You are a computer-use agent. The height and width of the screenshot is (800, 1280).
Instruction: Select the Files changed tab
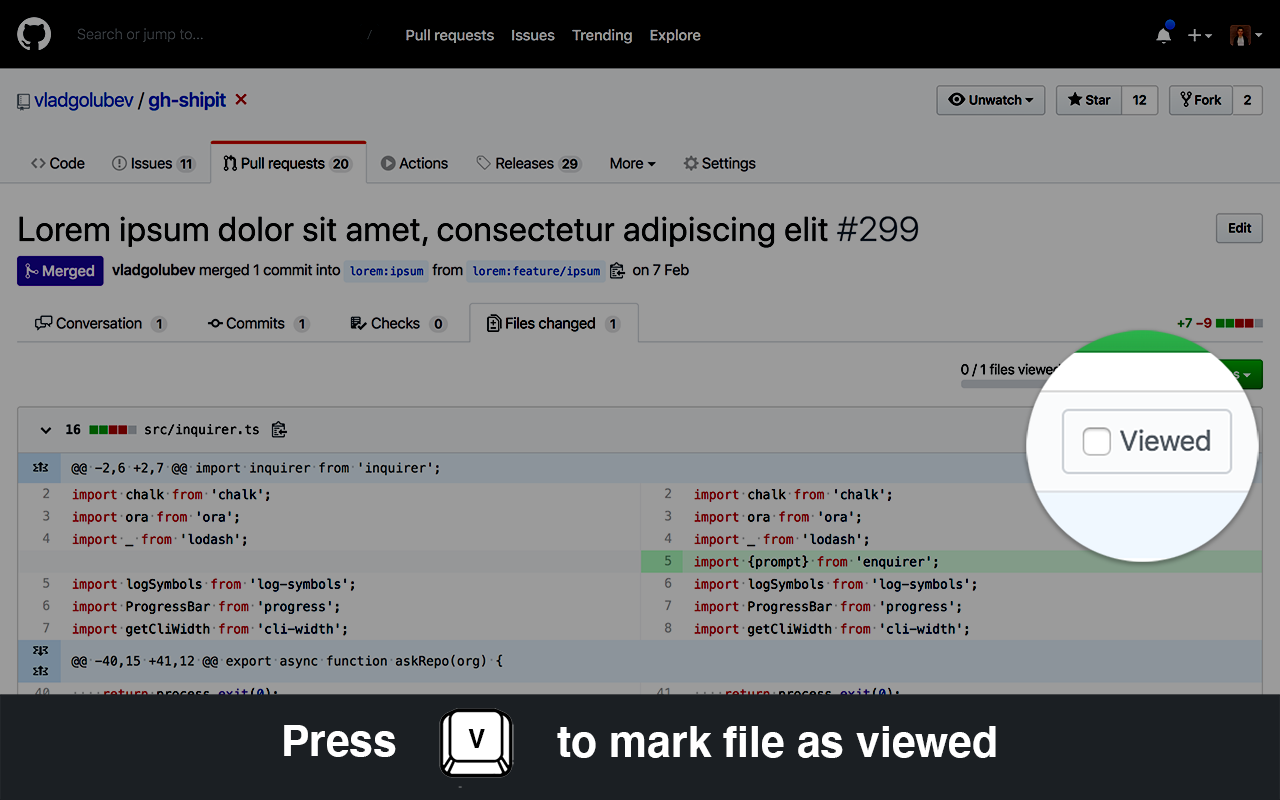tap(553, 323)
